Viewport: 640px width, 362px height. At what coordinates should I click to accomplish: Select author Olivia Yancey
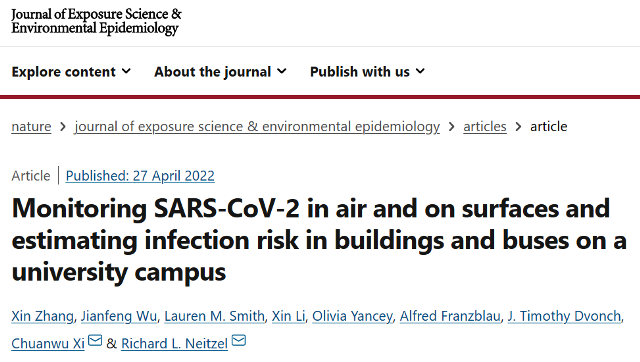[352, 316]
